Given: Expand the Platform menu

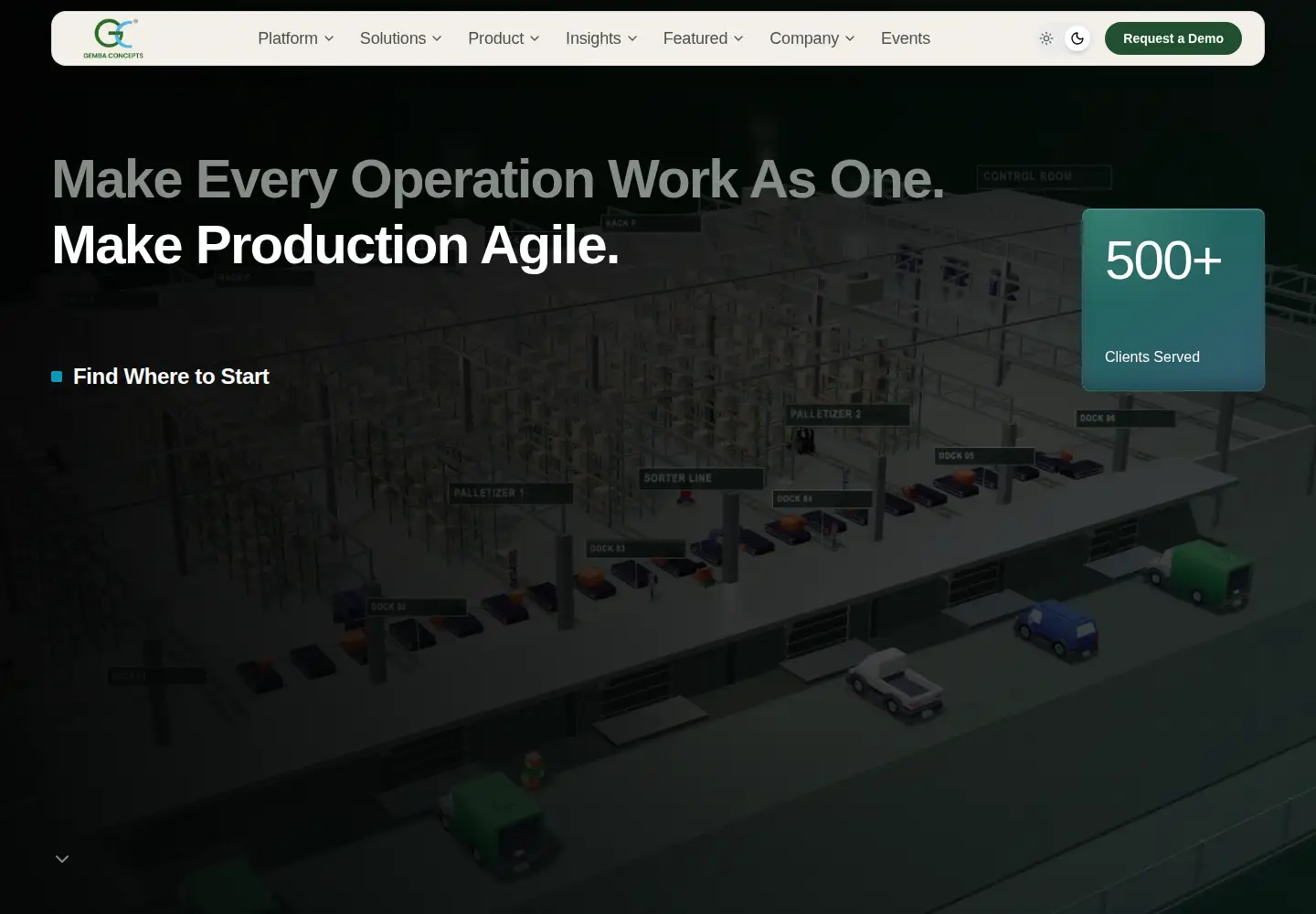Looking at the screenshot, I should [x=296, y=38].
